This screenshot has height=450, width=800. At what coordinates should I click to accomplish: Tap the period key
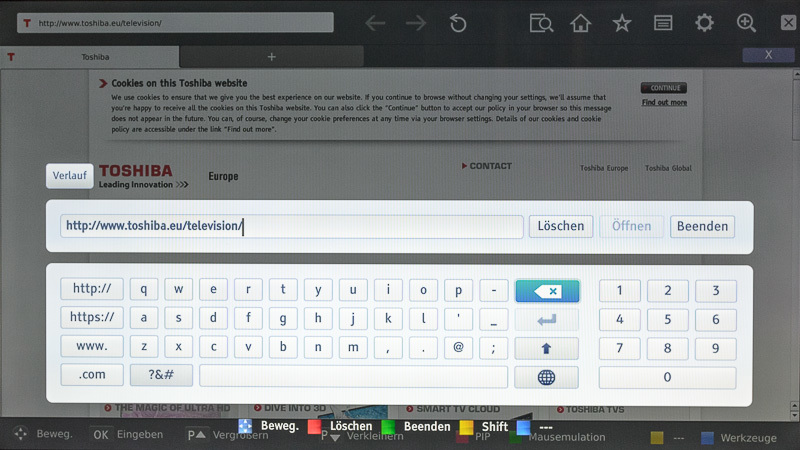423,347
